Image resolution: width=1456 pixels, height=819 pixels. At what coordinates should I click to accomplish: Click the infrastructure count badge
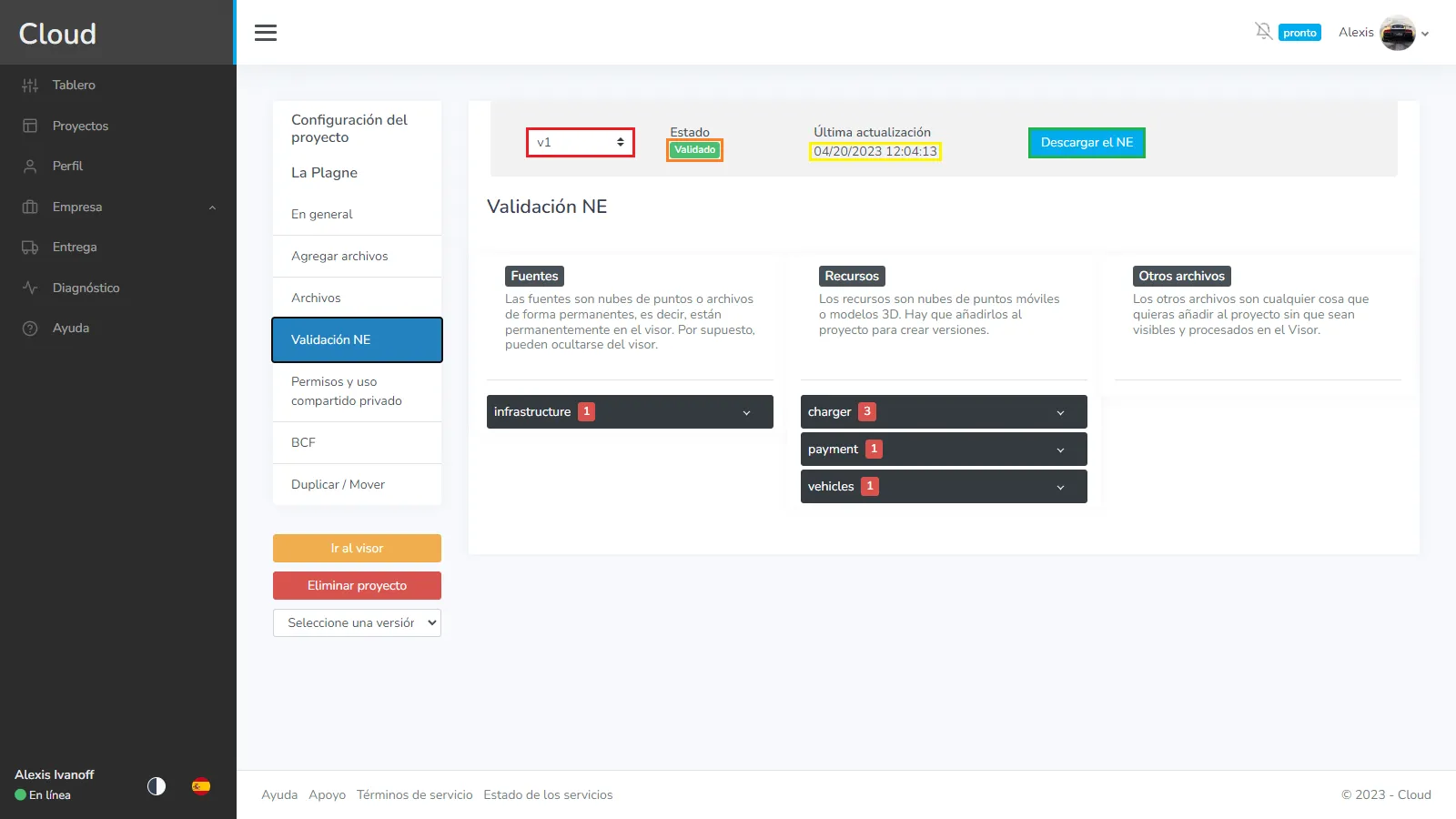[x=587, y=411]
